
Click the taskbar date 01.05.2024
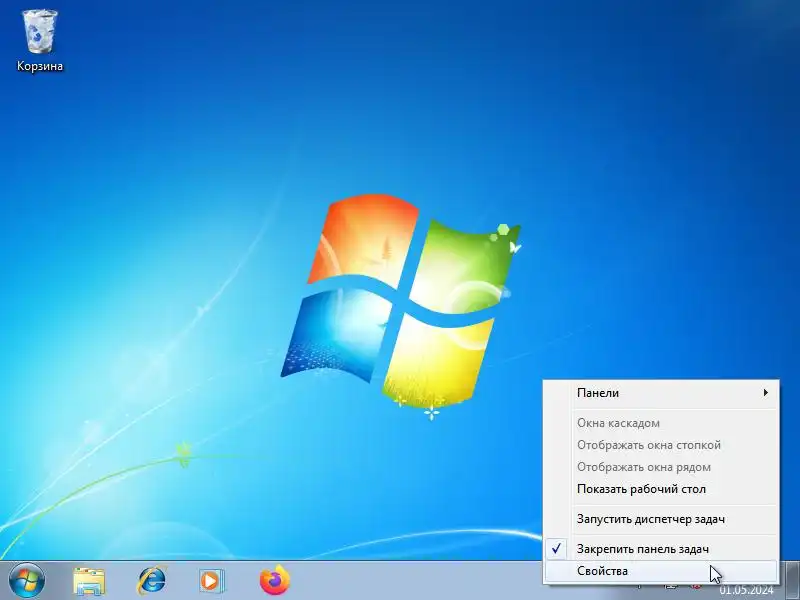pos(746,590)
